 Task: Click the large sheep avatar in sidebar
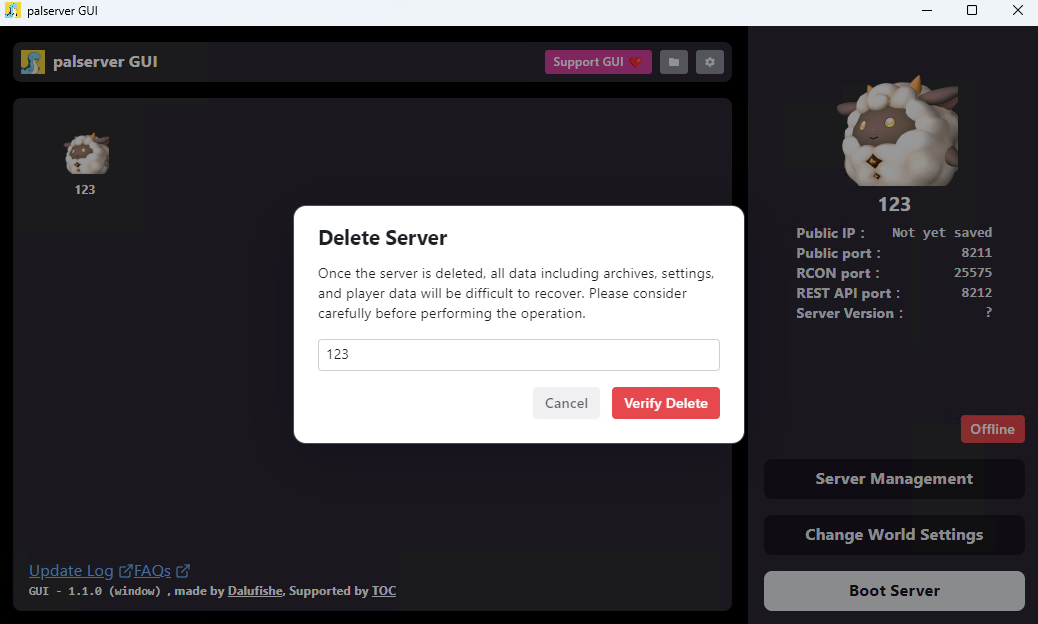(897, 131)
